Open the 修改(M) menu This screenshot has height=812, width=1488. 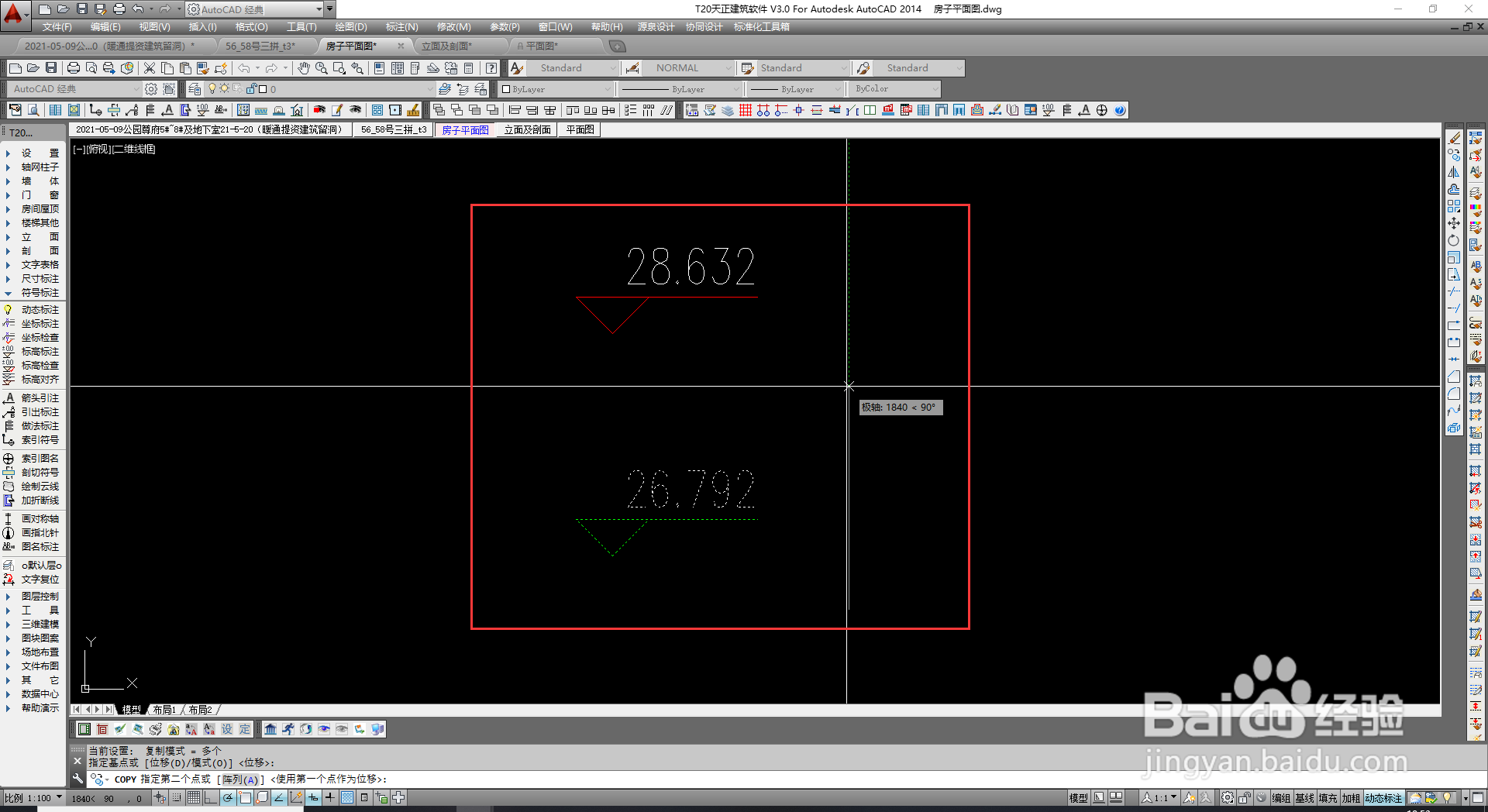pyautogui.click(x=453, y=27)
